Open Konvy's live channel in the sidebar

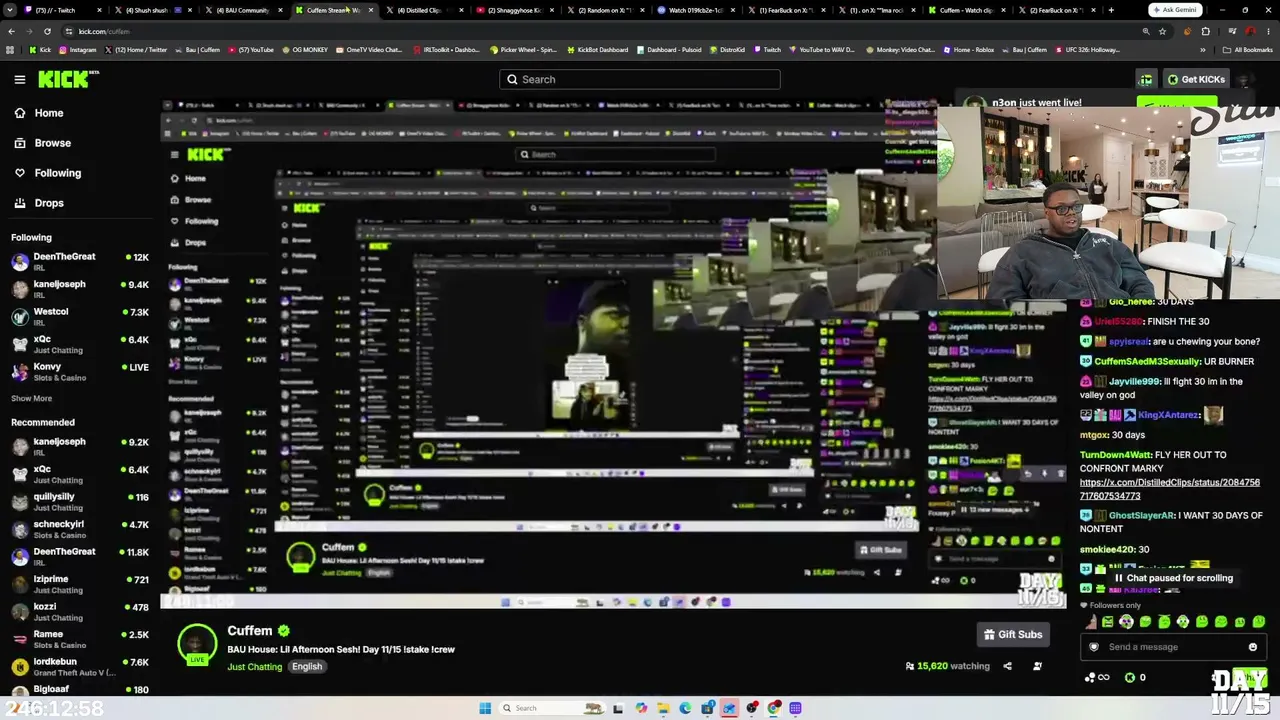point(80,371)
